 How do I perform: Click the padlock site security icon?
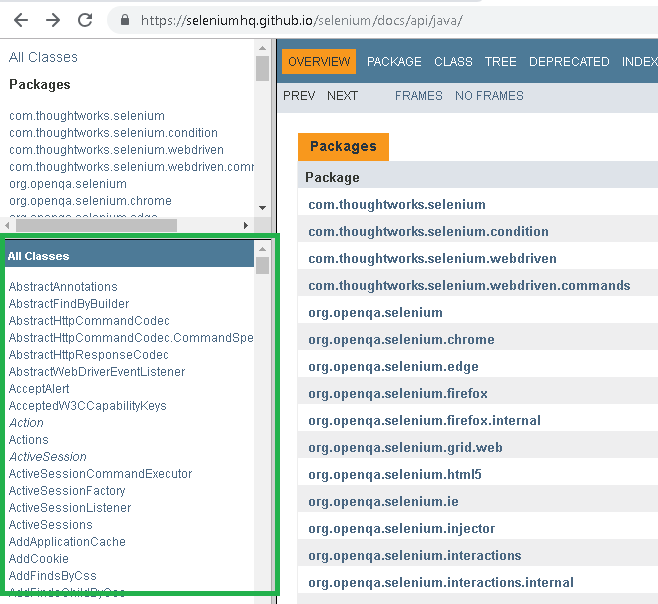tap(125, 20)
